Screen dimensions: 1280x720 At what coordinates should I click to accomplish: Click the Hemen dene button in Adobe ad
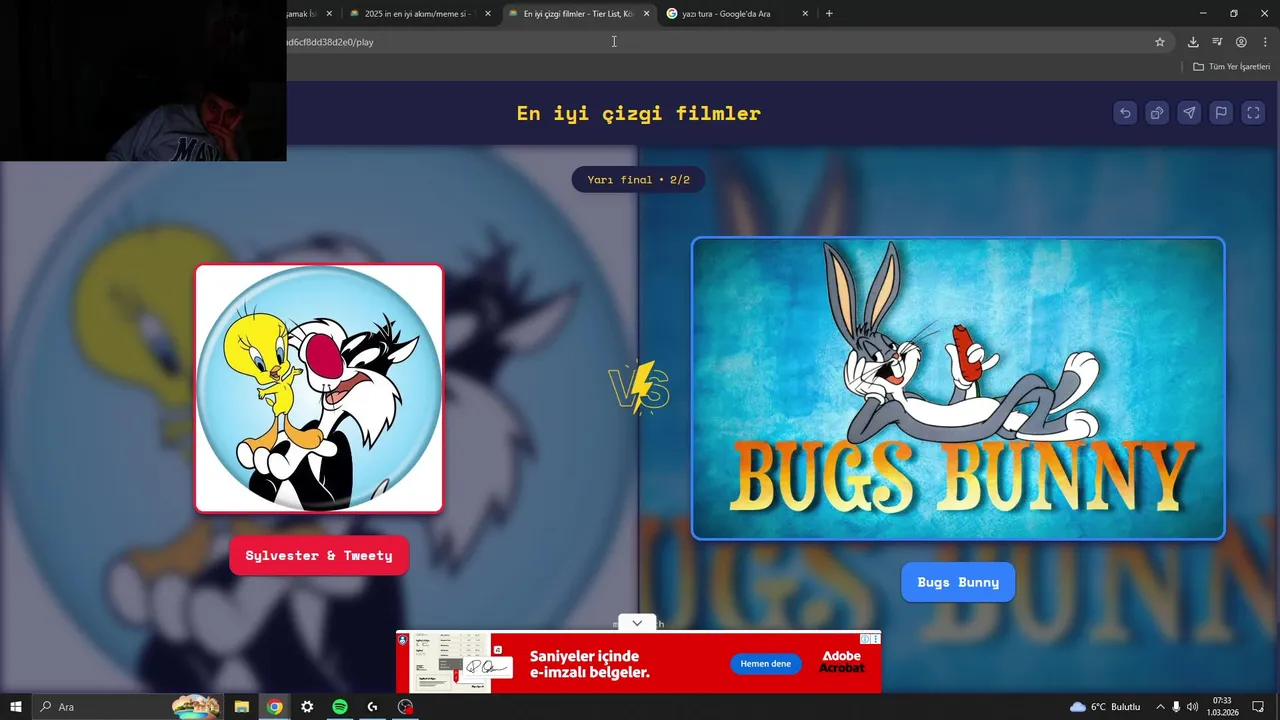pyautogui.click(x=765, y=664)
